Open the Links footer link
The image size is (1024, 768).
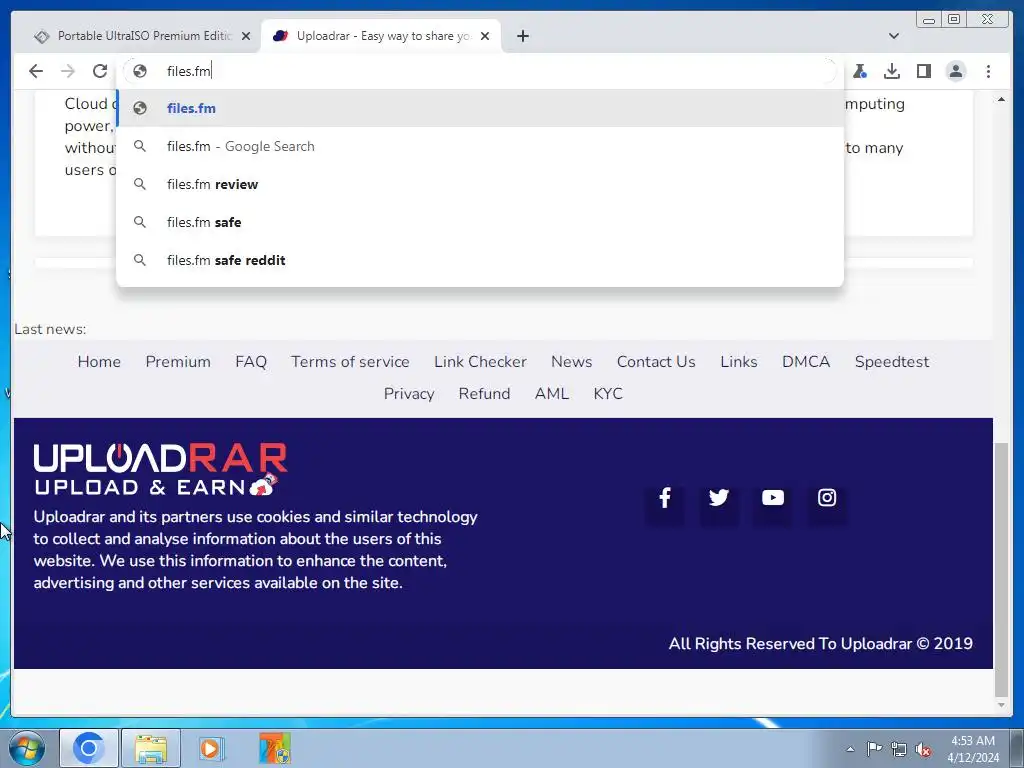[739, 362]
